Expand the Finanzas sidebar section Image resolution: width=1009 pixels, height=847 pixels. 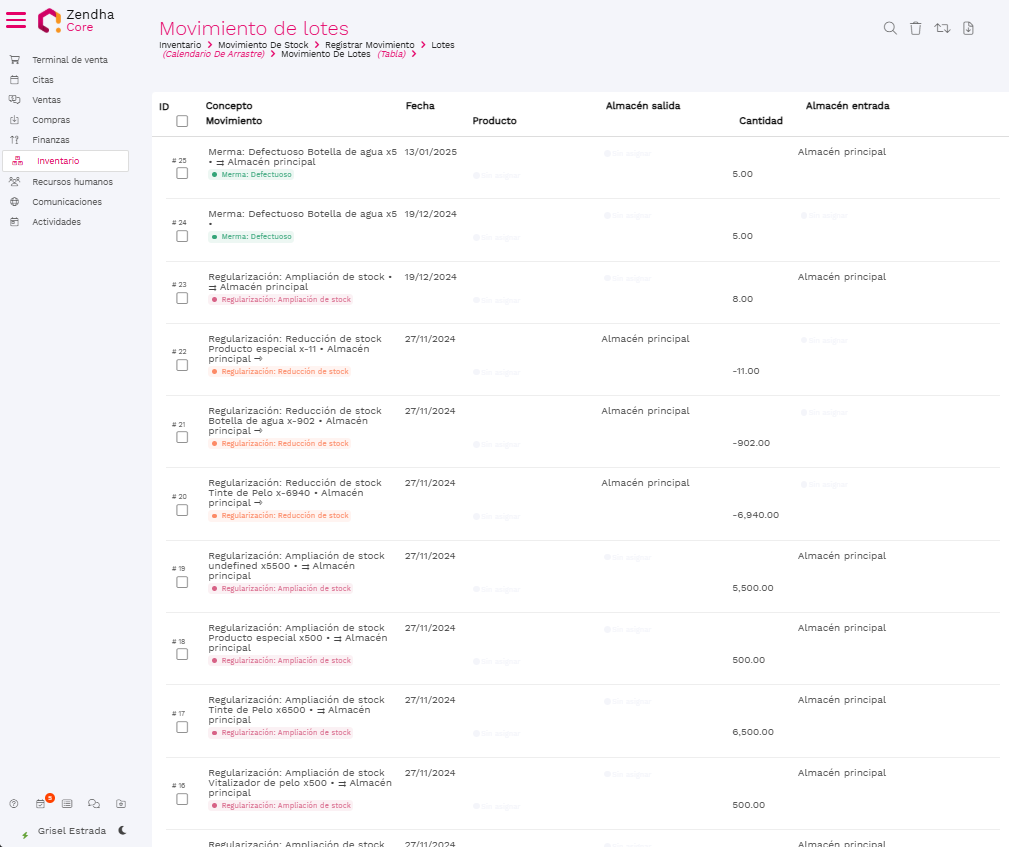pos(51,140)
